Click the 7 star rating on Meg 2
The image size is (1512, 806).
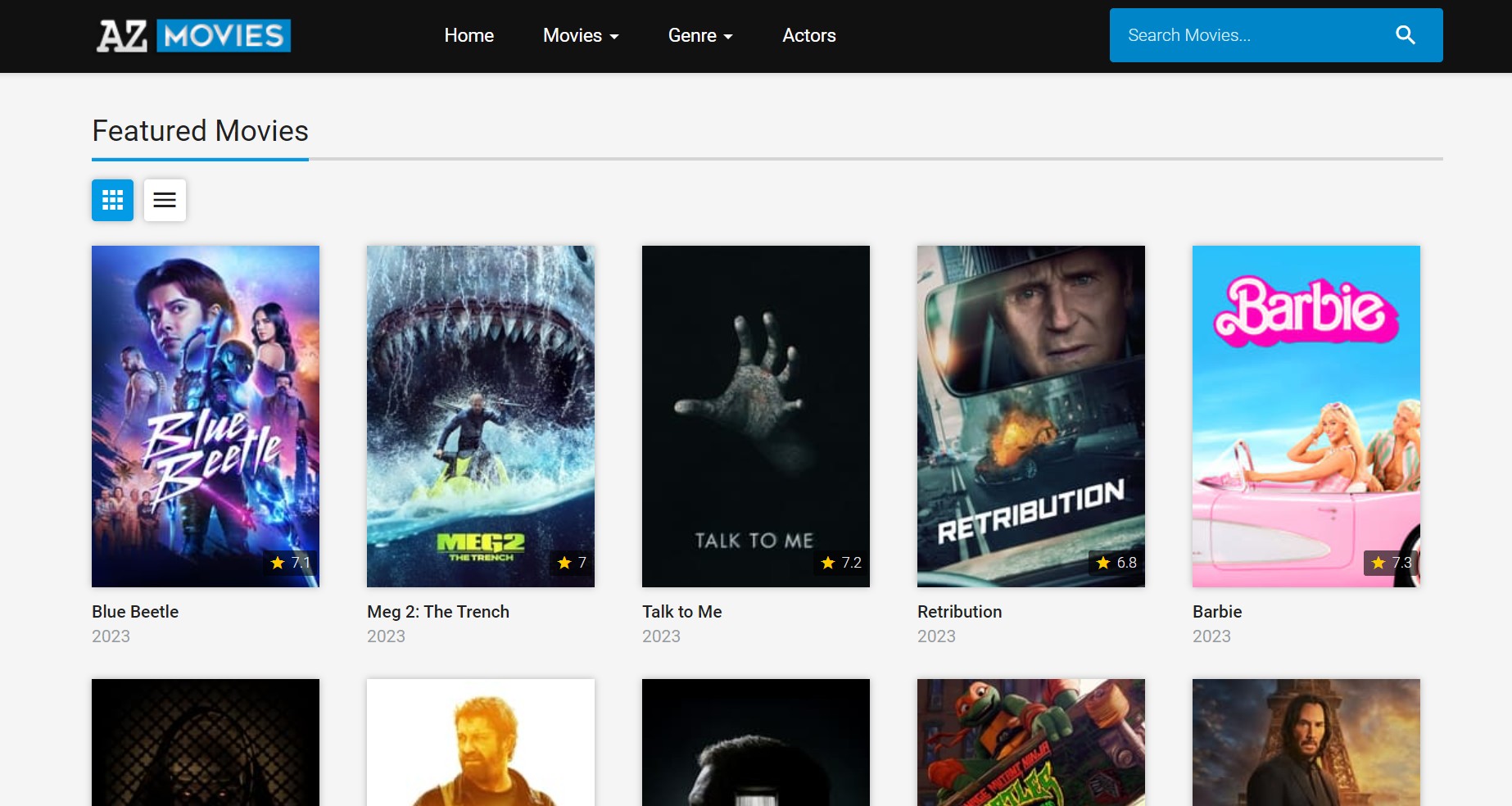coord(572,563)
